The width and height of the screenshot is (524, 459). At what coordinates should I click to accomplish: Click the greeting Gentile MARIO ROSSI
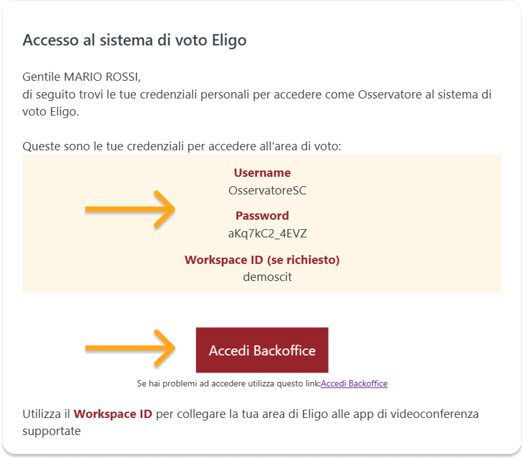tap(82, 77)
